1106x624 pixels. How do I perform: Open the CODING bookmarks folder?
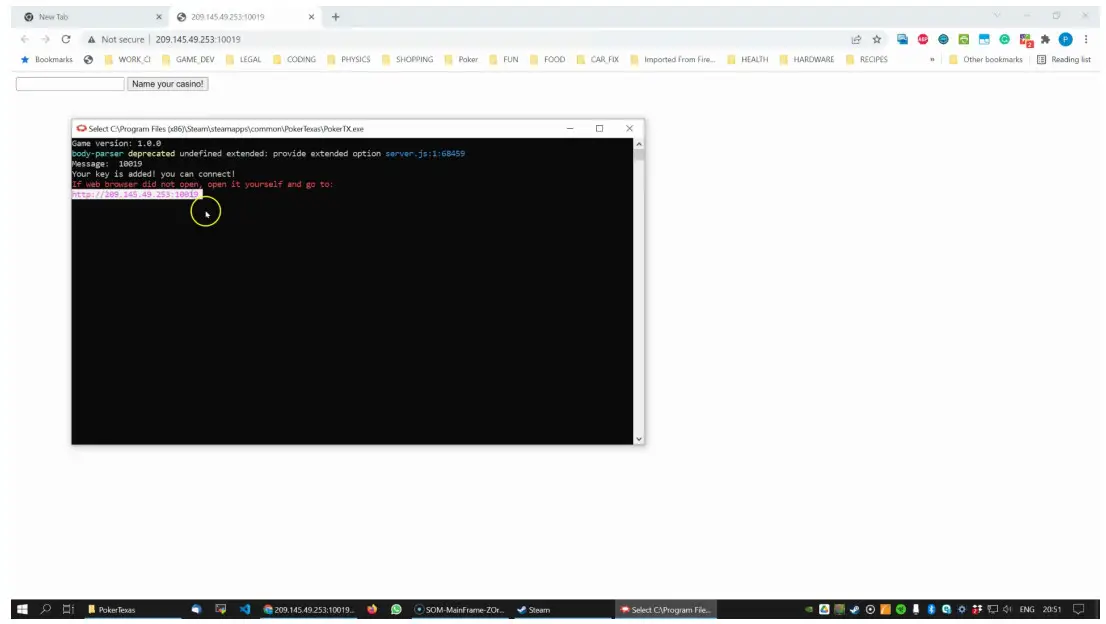click(x=294, y=59)
